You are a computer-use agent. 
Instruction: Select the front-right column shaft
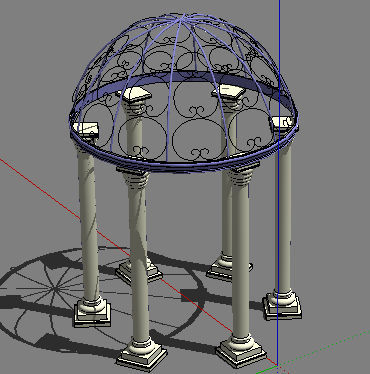[241, 260]
